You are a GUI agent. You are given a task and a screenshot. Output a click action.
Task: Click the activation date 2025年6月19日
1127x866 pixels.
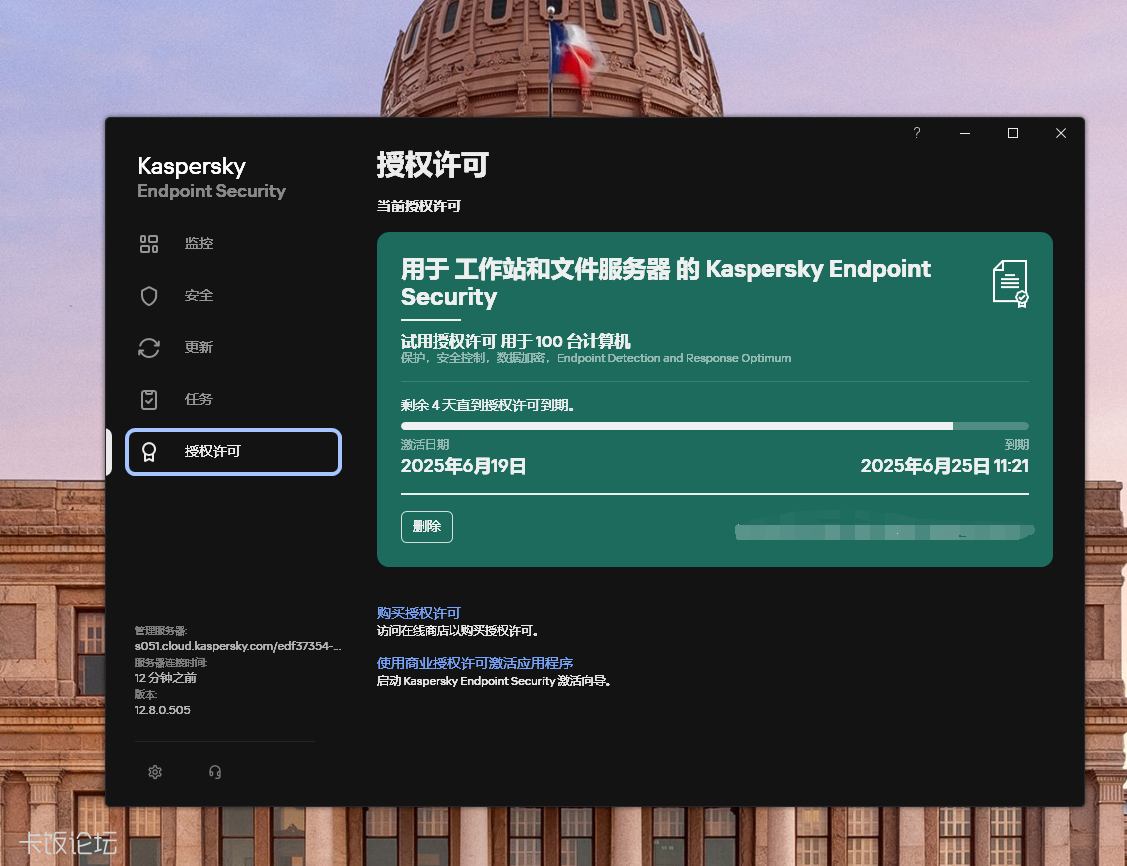click(463, 466)
